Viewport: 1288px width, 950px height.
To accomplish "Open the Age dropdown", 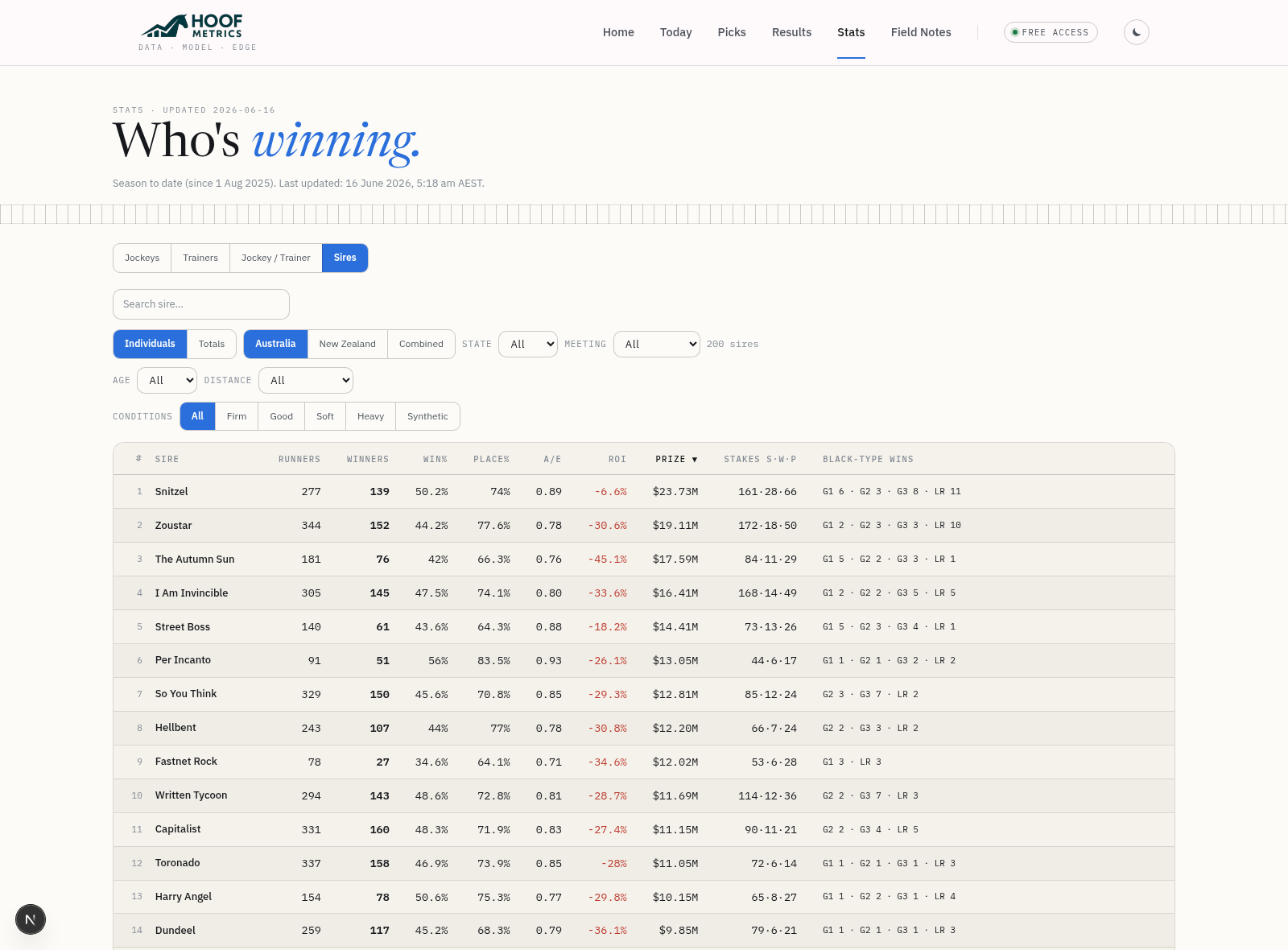I will pyautogui.click(x=167, y=380).
